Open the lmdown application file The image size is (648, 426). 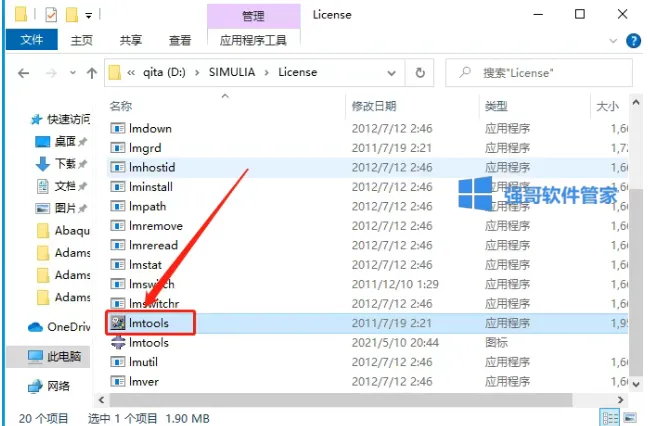[x=150, y=129]
